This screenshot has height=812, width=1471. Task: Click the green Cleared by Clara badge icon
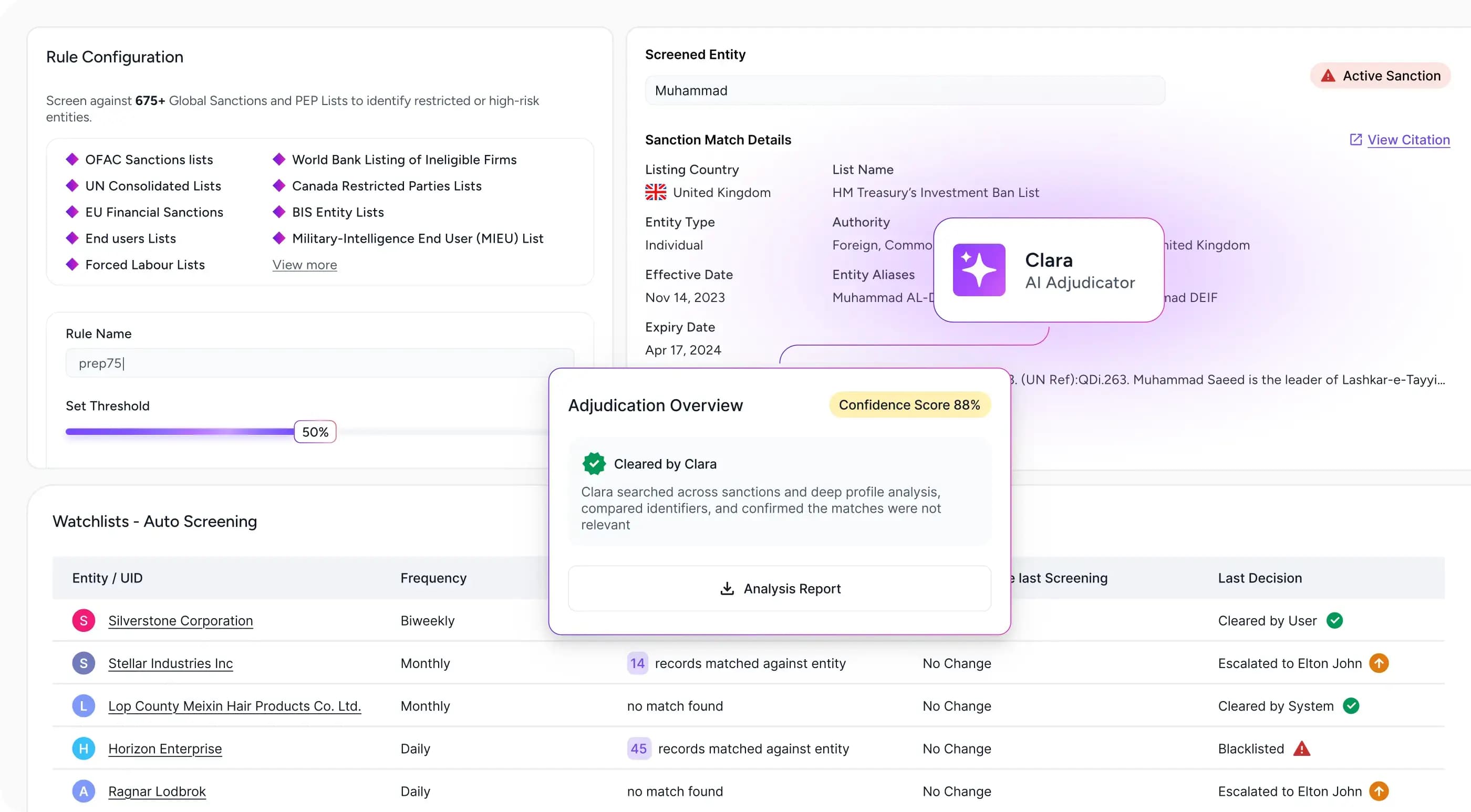coord(594,464)
